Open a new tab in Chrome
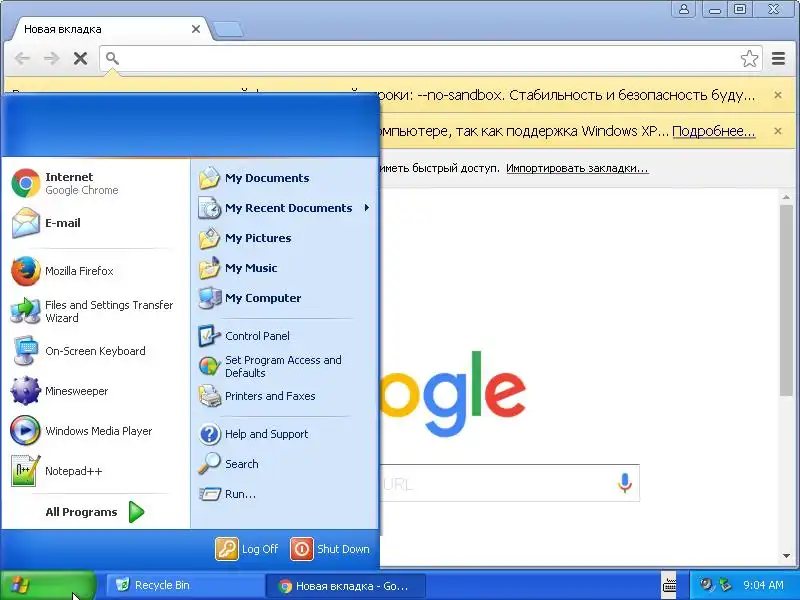Image resolution: width=800 pixels, height=600 pixels. pyautogui.click(x=228, y=30)
